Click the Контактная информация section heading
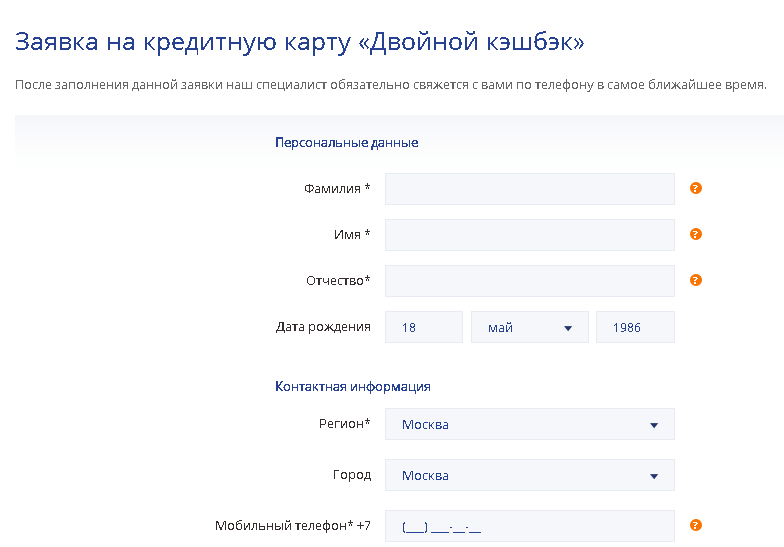The width and height of the screenshot is (784, 547). pyautogui.click(x=352, y=386)
